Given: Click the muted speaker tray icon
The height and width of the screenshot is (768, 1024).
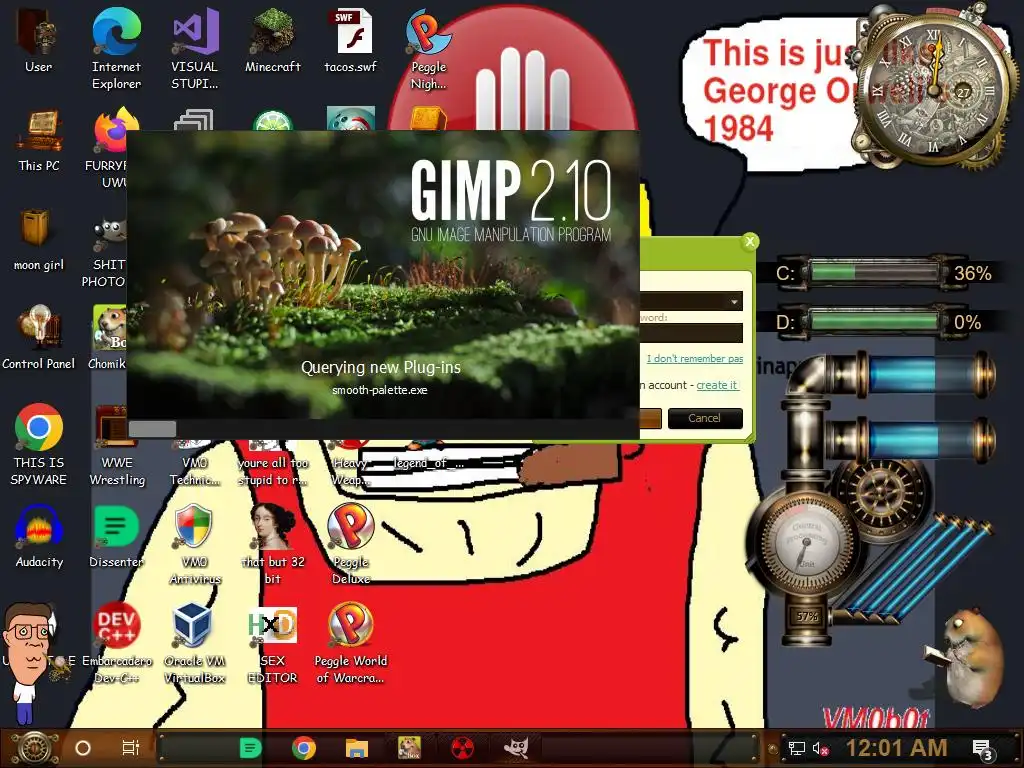Looking at the screenshot, I should (821, 748).
